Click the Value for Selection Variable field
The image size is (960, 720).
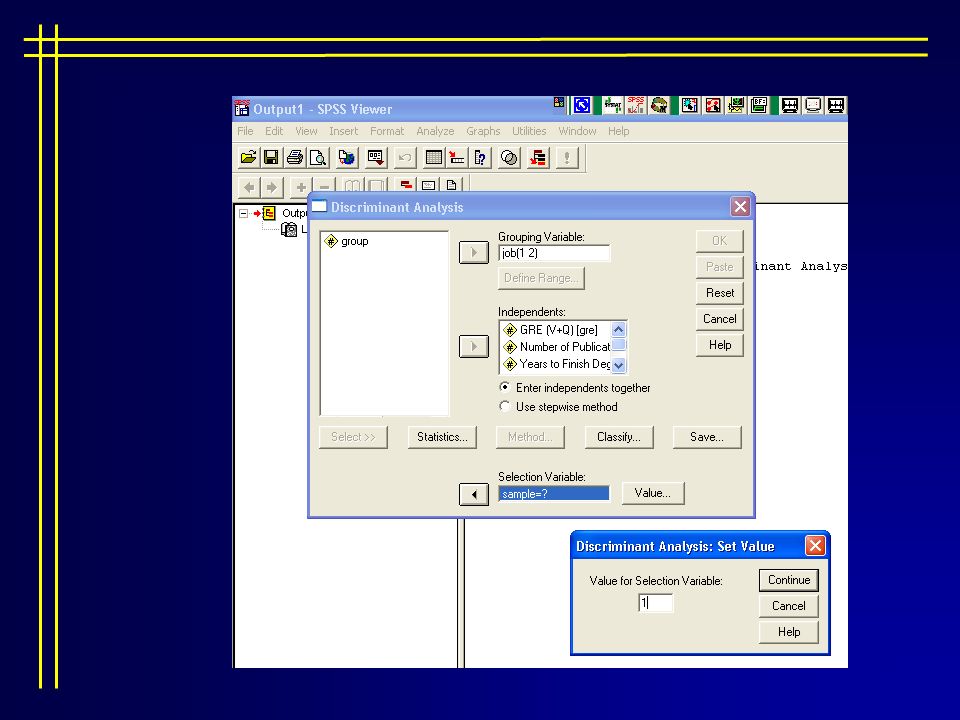click(655, 603)
